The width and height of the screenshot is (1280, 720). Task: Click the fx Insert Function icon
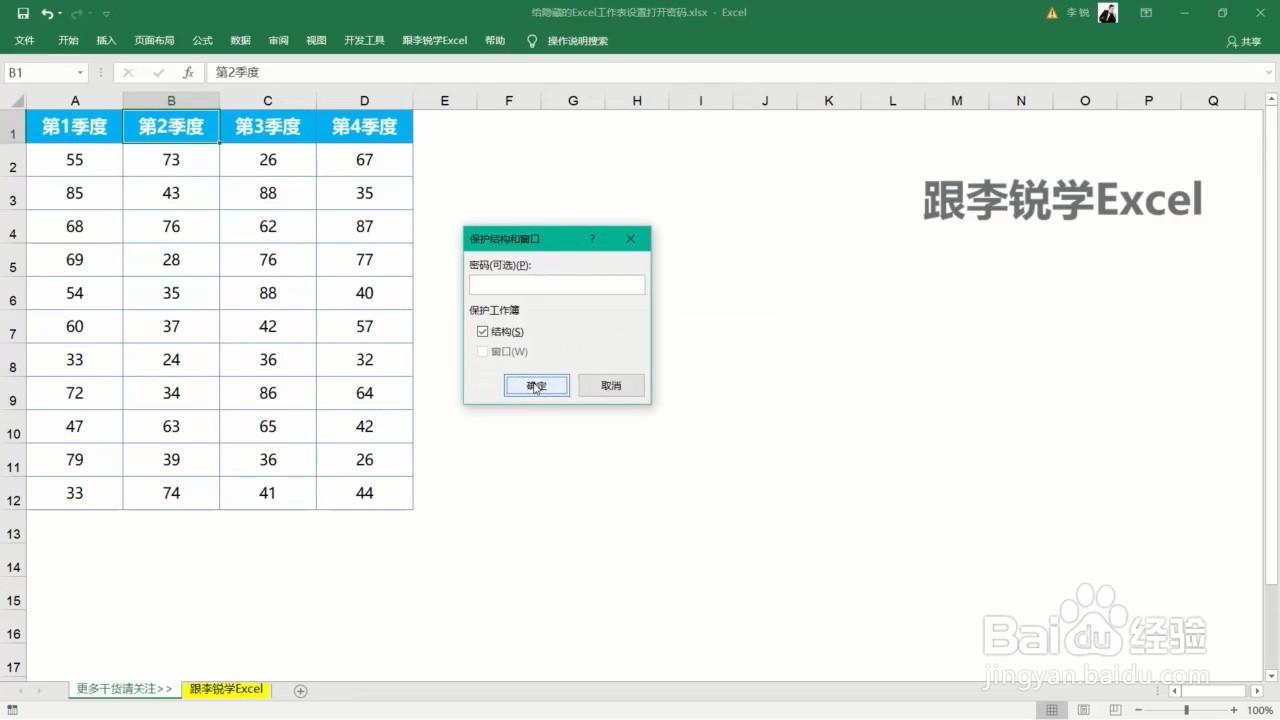click(x=188, y=73)
